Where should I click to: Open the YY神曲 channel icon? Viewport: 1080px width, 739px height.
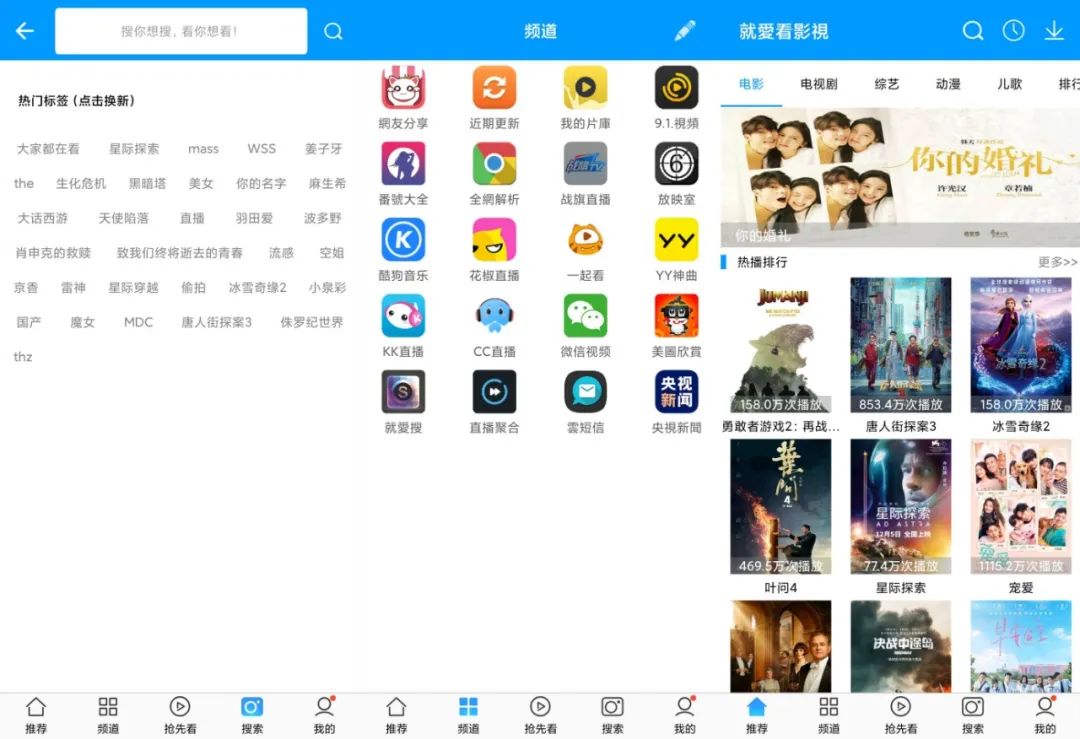(x=676, y=240)
